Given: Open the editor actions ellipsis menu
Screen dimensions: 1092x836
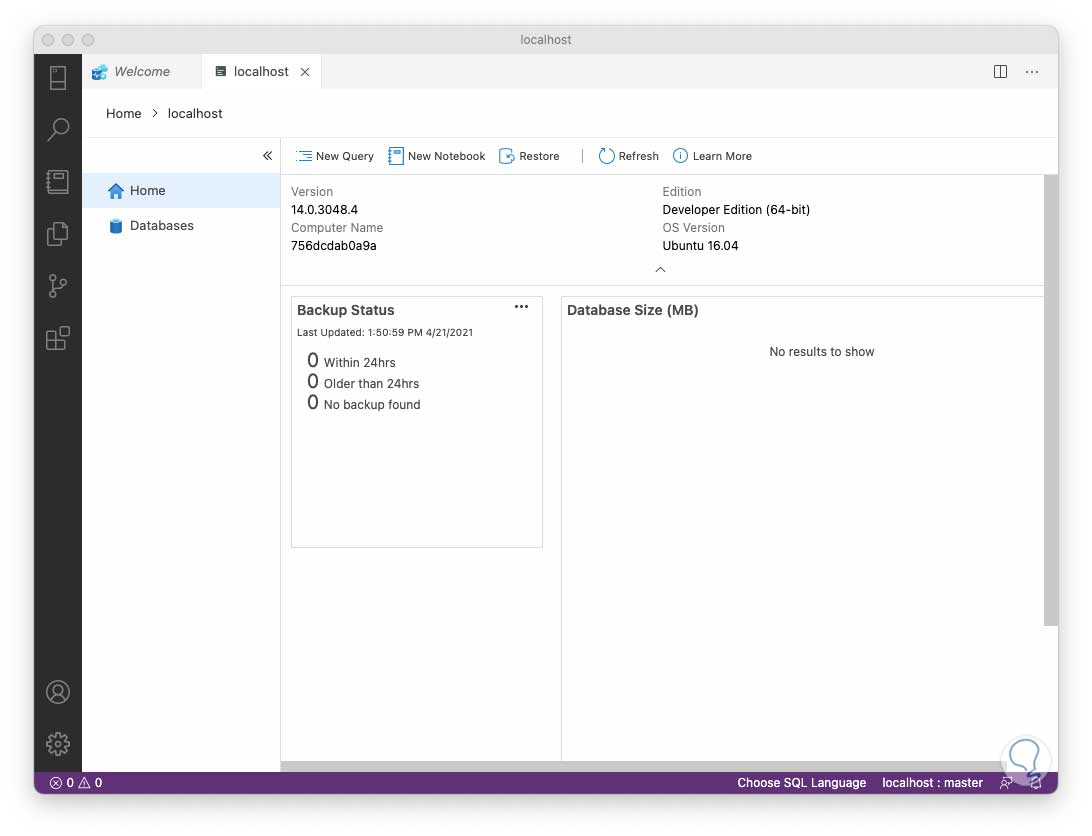Looking at the screenshot, I should click(x=1032, y=71).
